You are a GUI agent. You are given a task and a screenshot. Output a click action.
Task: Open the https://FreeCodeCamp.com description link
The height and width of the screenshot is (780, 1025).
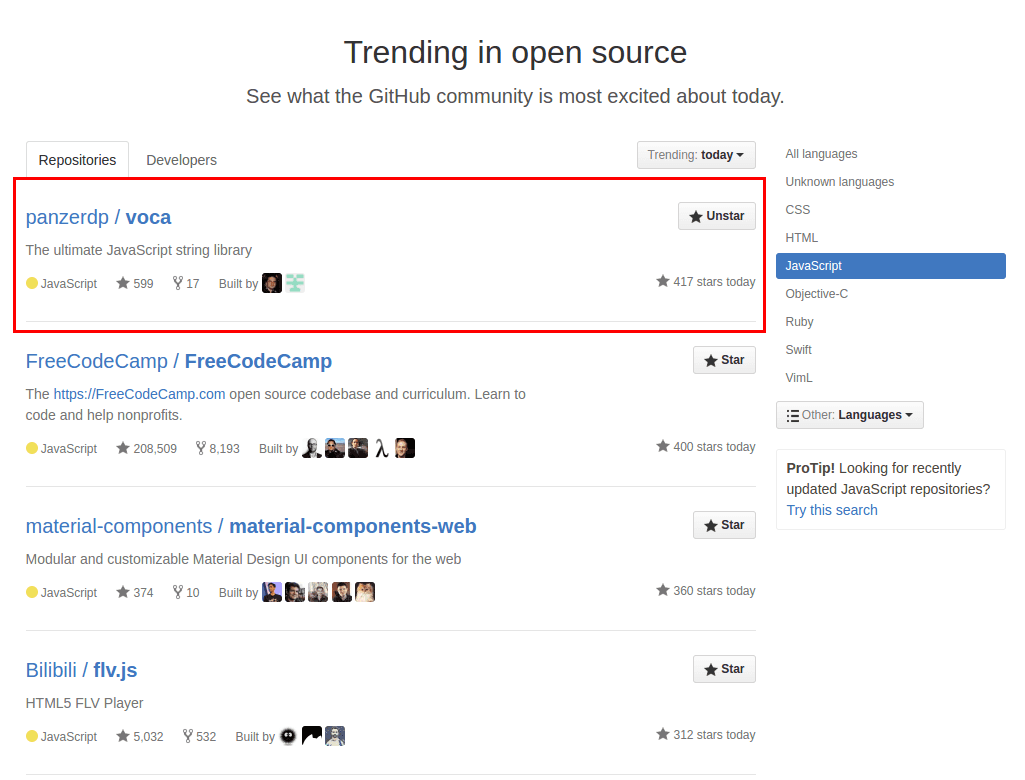[x=139, y=394]
